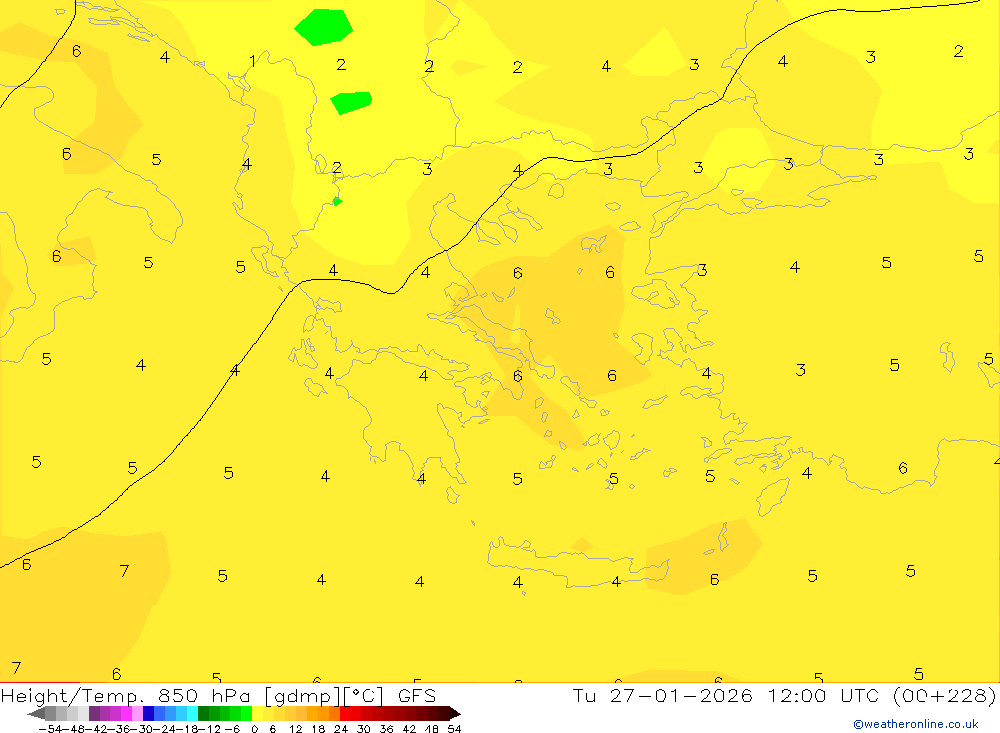Click the 'GFS' model label
Screen dimensions: 1000x733
click(417, 695)
